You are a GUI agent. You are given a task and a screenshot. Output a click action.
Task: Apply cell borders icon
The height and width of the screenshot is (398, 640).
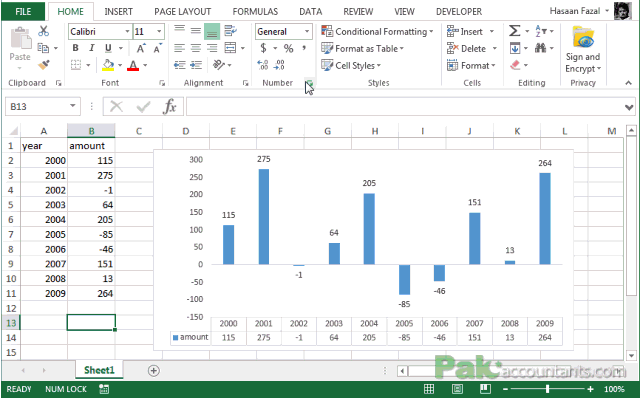(76, 65)
